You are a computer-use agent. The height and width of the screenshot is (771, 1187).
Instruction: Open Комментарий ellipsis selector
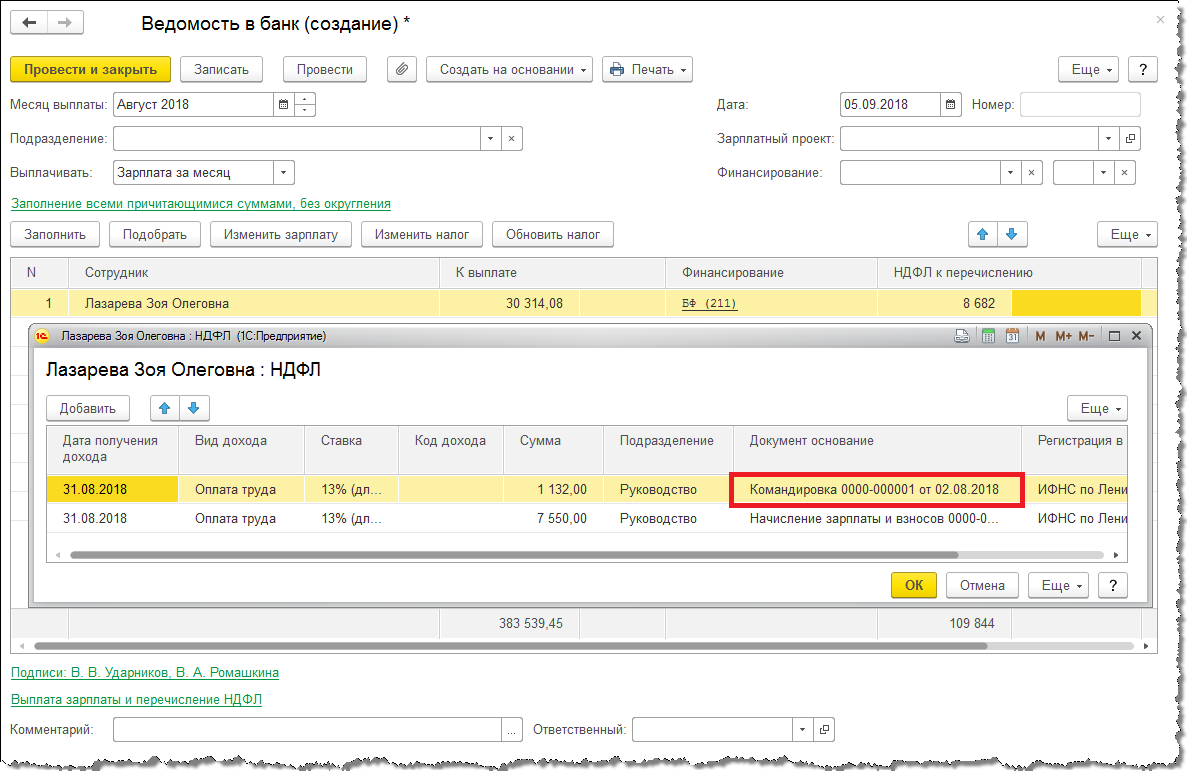point(512,730)
